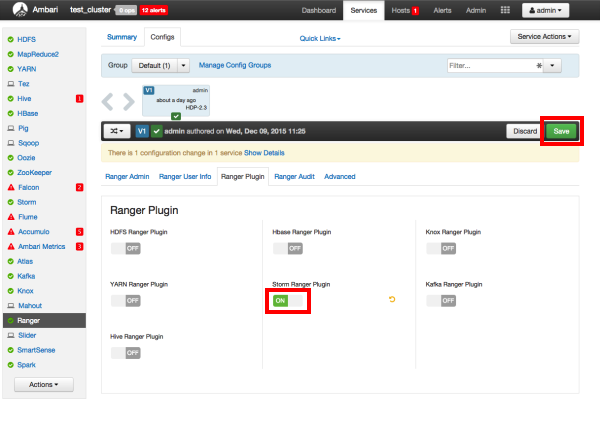Open the Ranger Admin tab

click(127, 176)
